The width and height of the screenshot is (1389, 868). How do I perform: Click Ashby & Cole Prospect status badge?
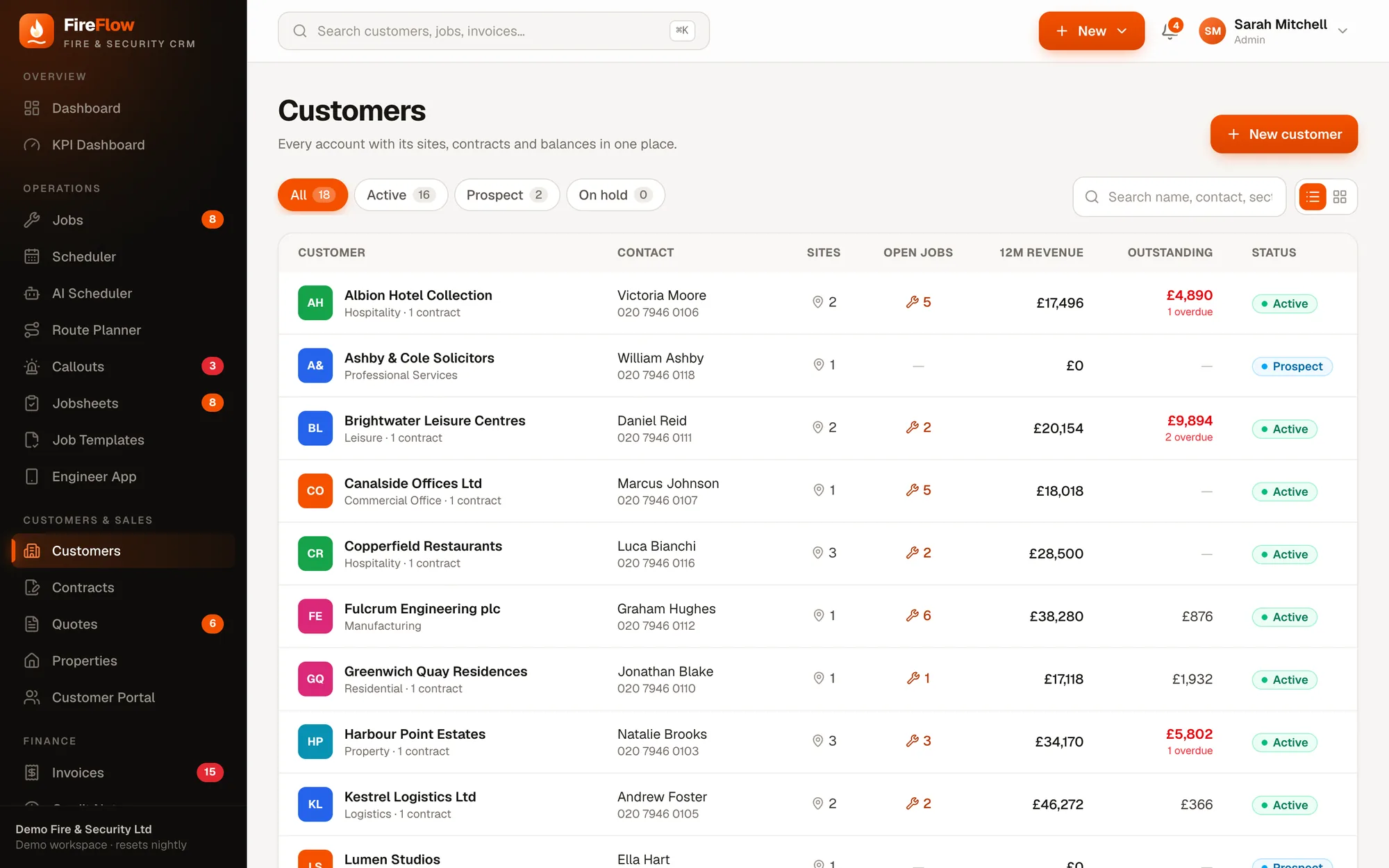coord(1292,366)
